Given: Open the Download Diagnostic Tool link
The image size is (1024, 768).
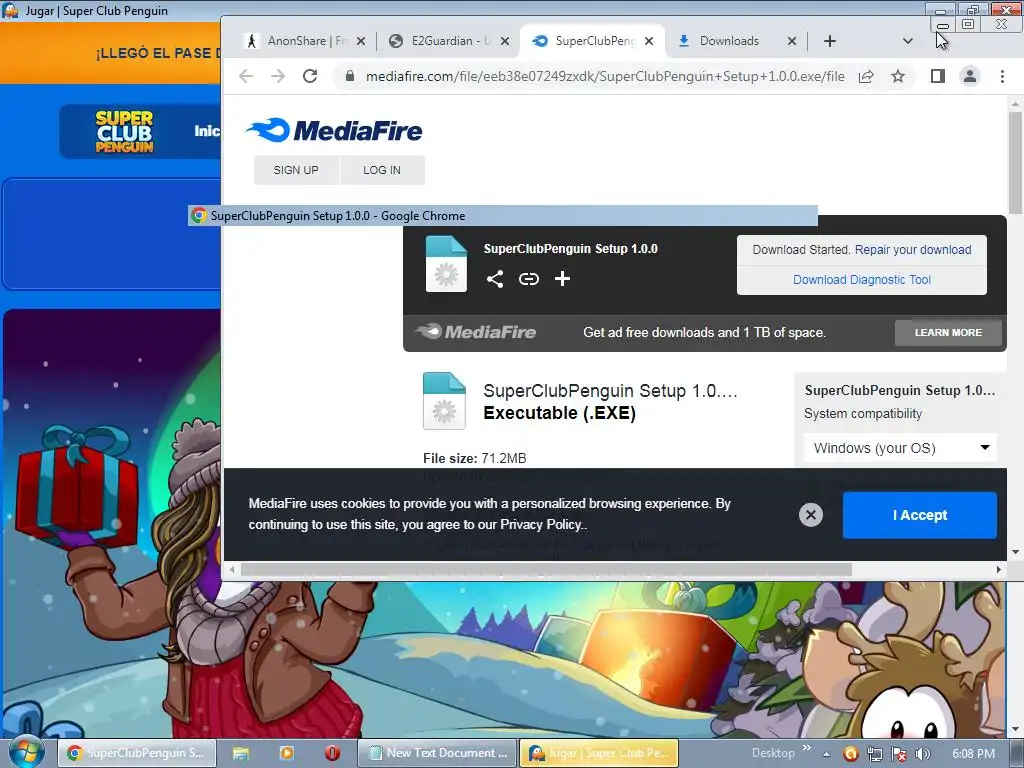Looking at the screenshot, I should click(x=861, y=280).
